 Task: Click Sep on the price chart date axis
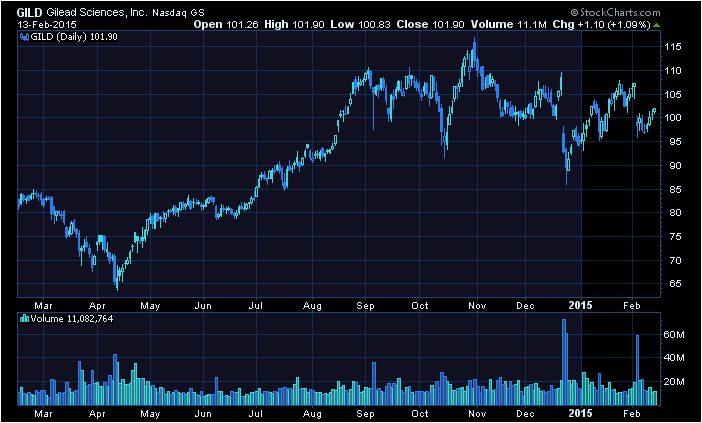pos(366,306)
